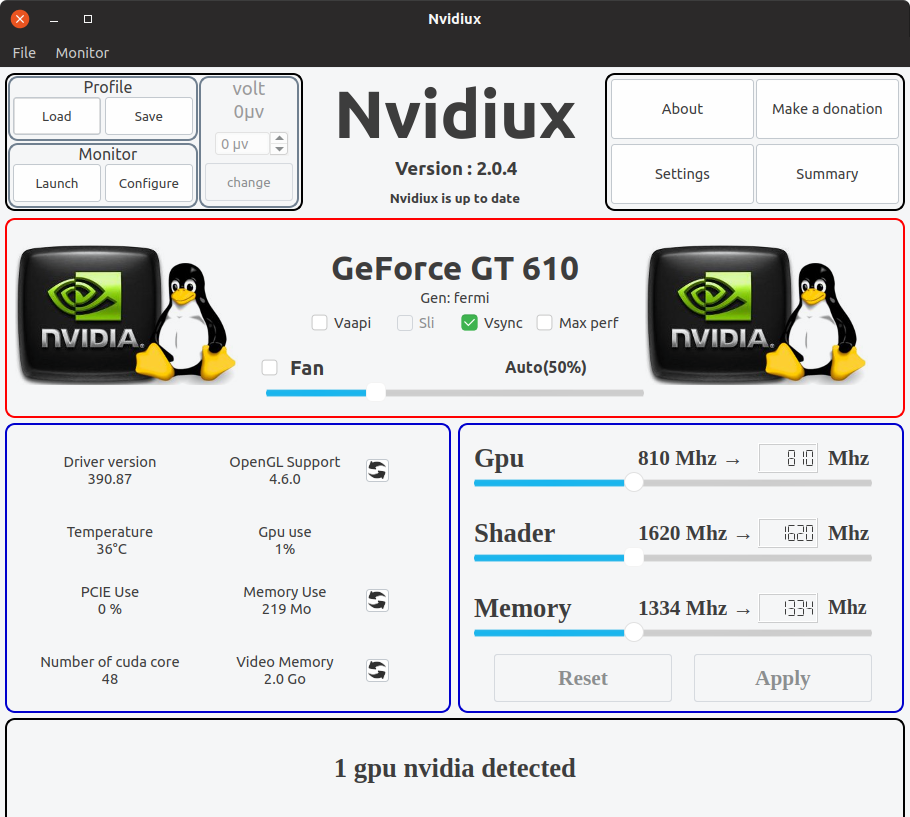Click Make a donation
Image resolution: width=910 pixels, height=817 pixels.
(827, 109)
